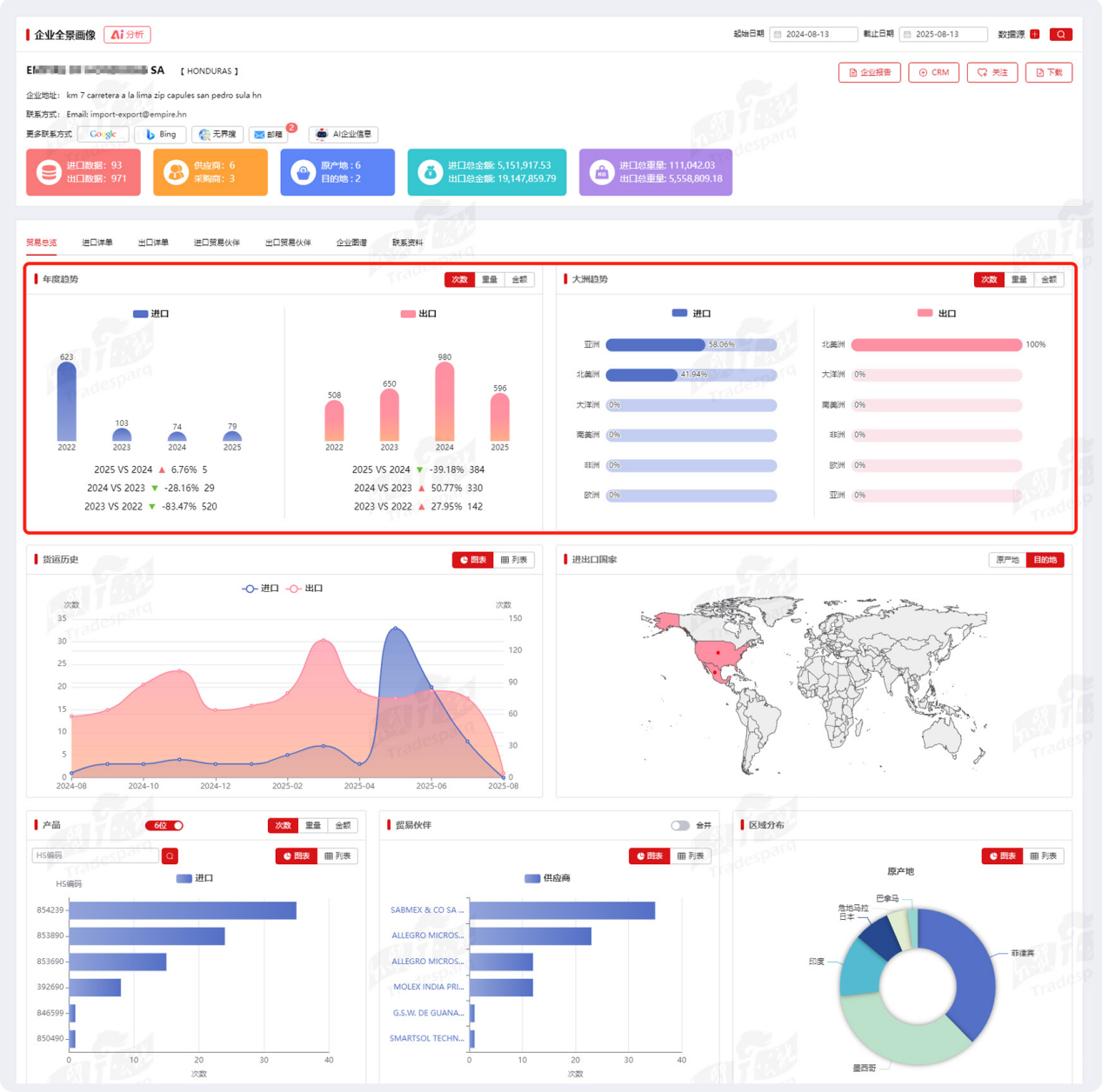Open the AI 分析 analysis button
The height and width of the screenshot is (1092, 1102).
(128, 35)
